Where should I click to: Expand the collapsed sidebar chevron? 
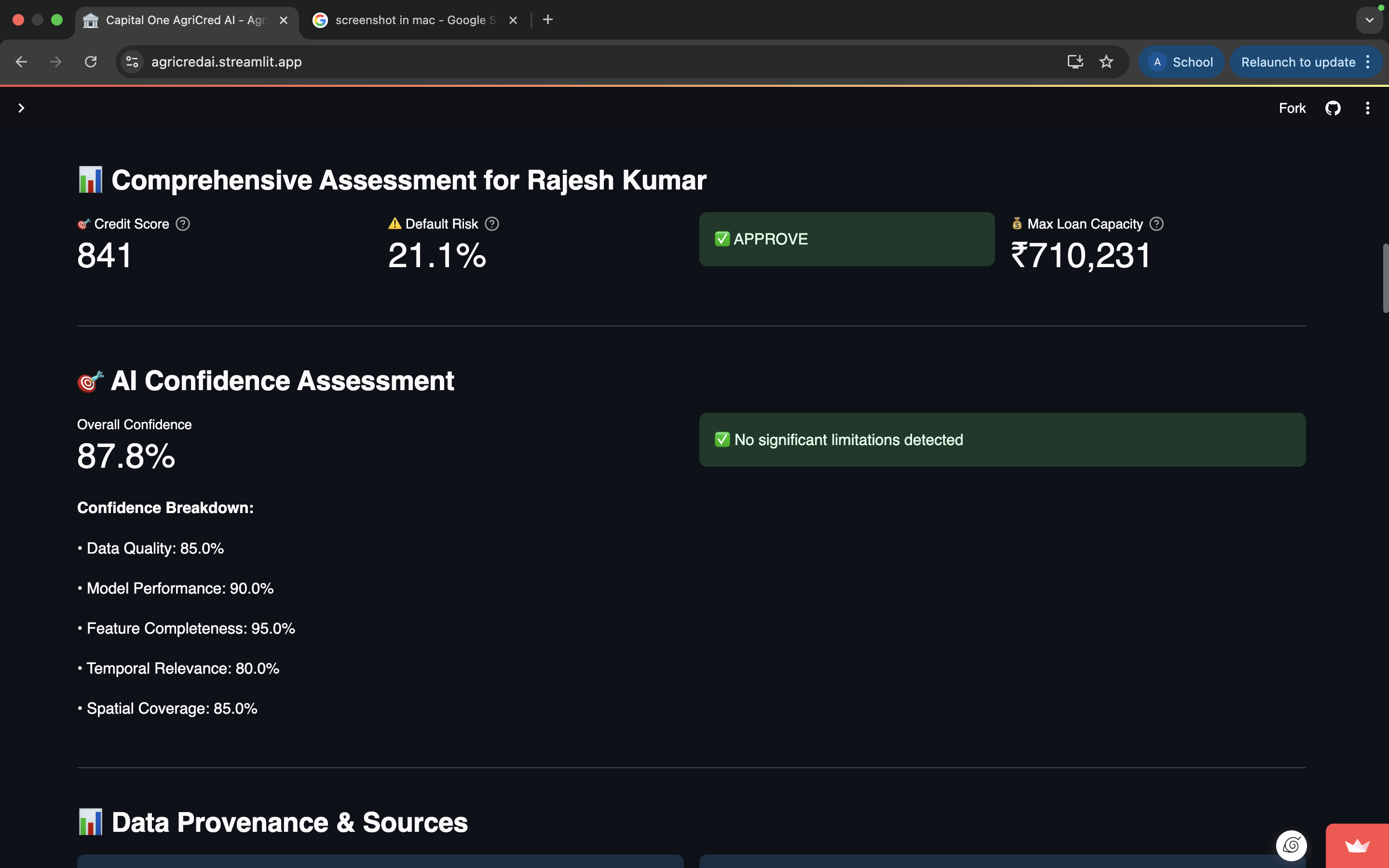click(21, 108)
